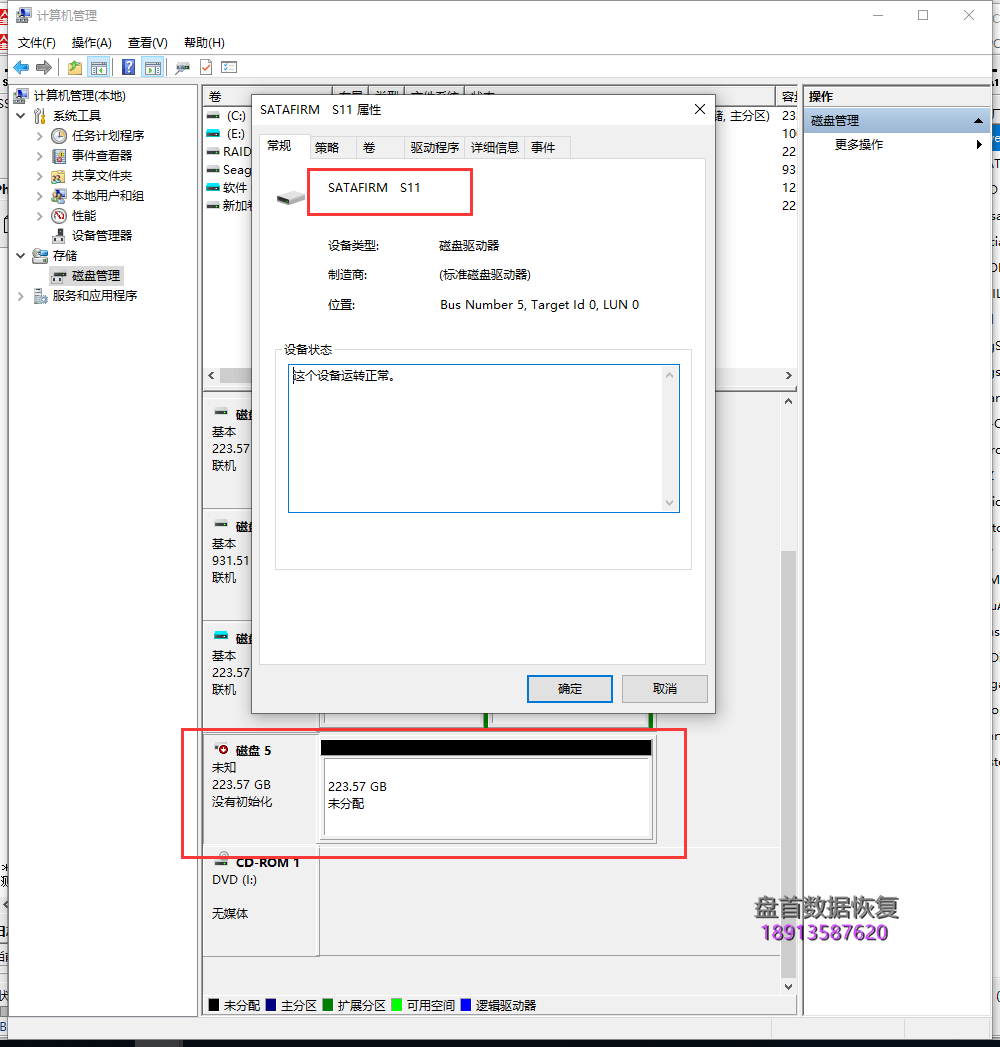The image size is (1000, 1047).
Task: Click the 确定 button
Action: coord(569,688)
